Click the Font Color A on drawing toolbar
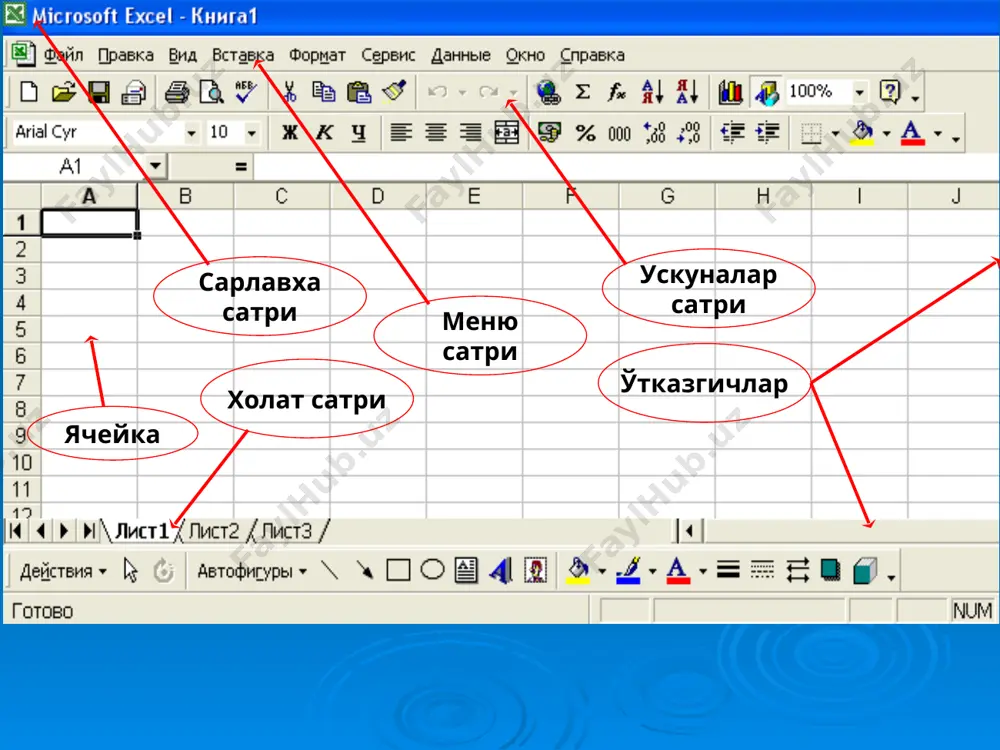The height and width of the screenshot is (750, 1000). [x=678, y=570]
